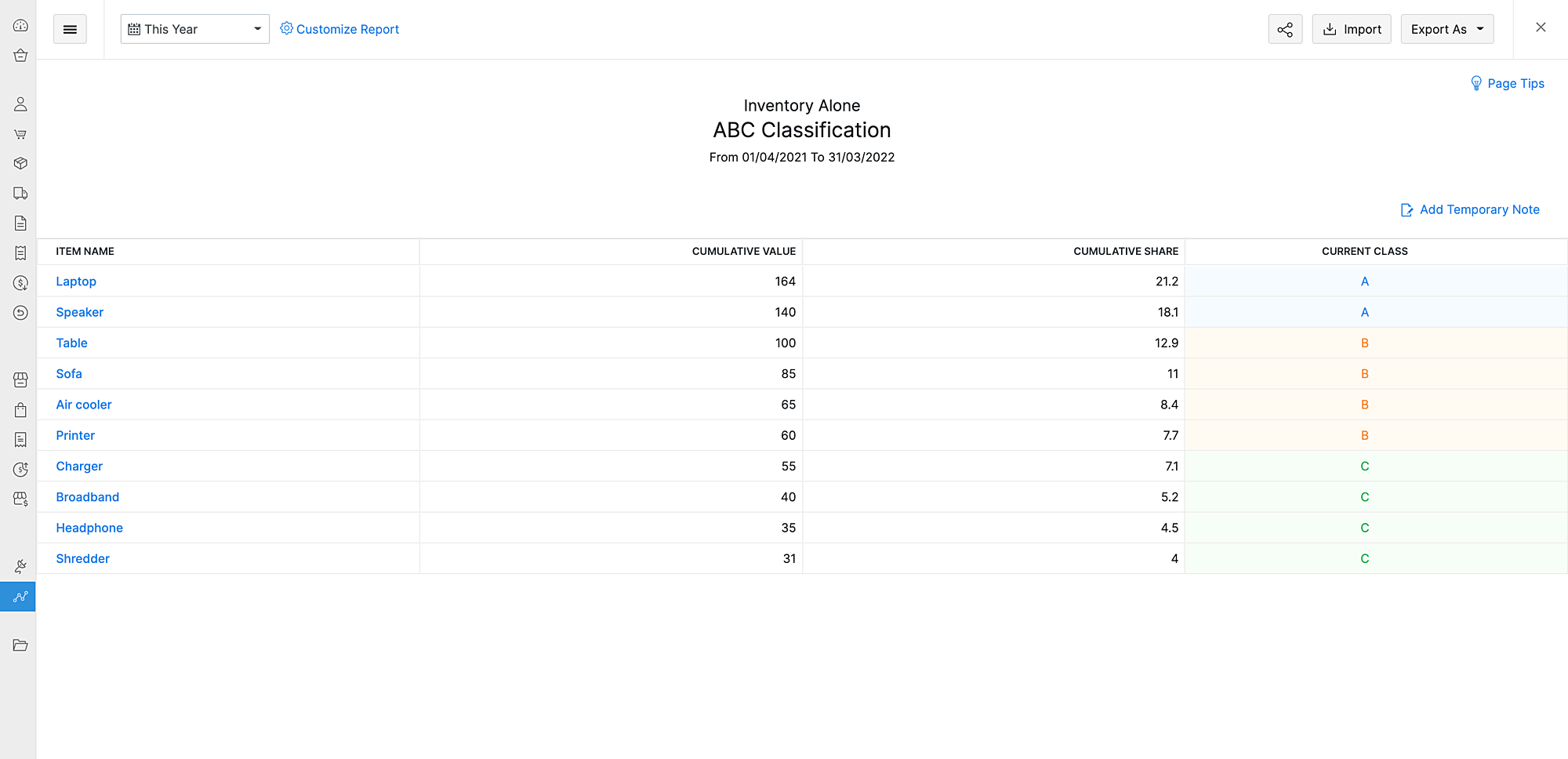Screen dimensions: 1568x759
Task: Open the This Year date range dropdown
Action: click(x=194, y=29)
